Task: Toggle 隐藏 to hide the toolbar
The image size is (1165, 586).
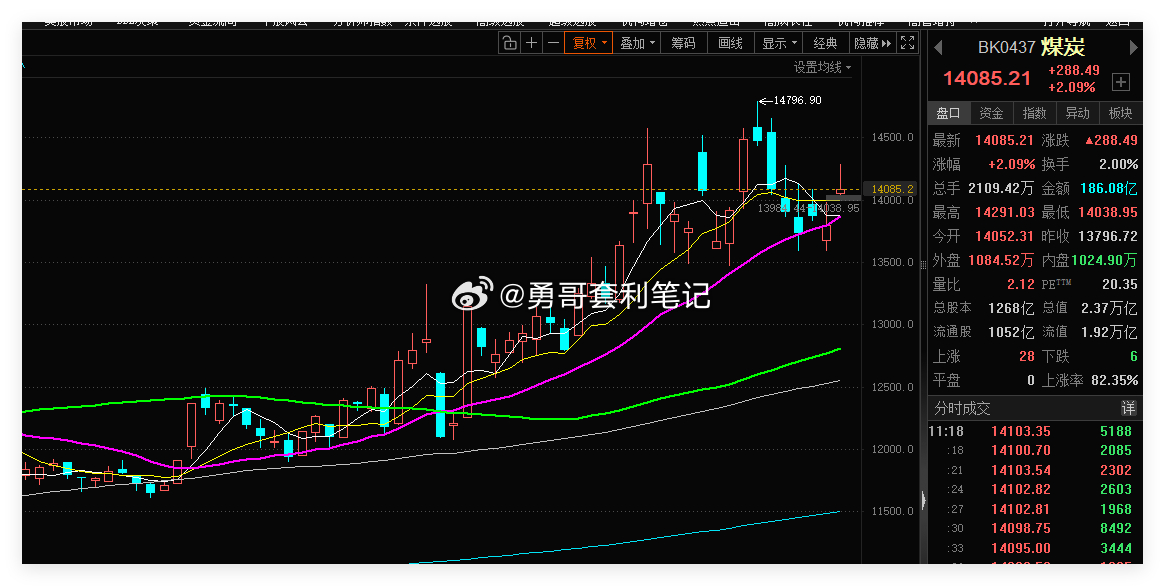Action: click(866, 42)
